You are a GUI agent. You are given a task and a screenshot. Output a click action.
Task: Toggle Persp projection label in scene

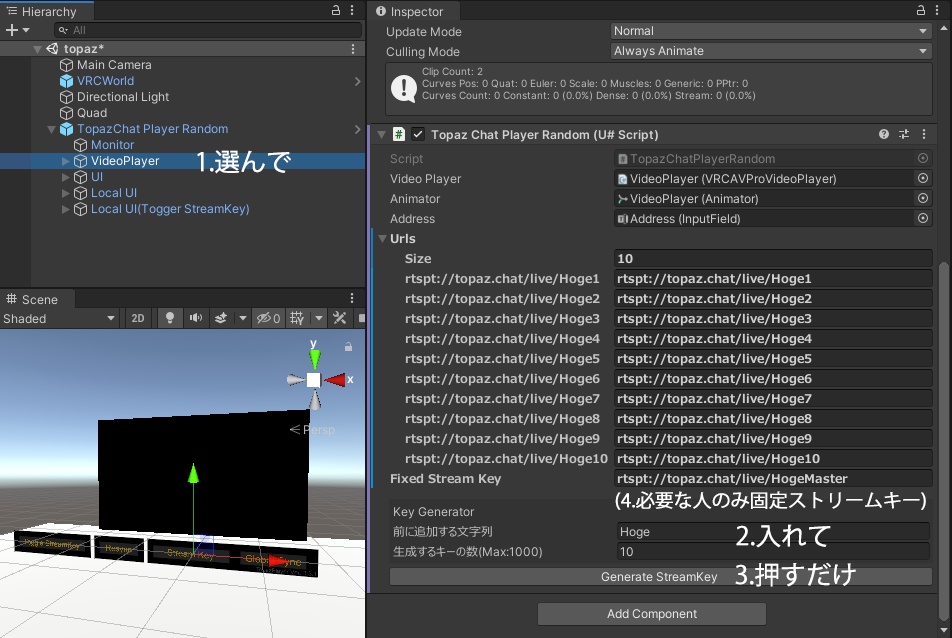[x=313, y=430]
